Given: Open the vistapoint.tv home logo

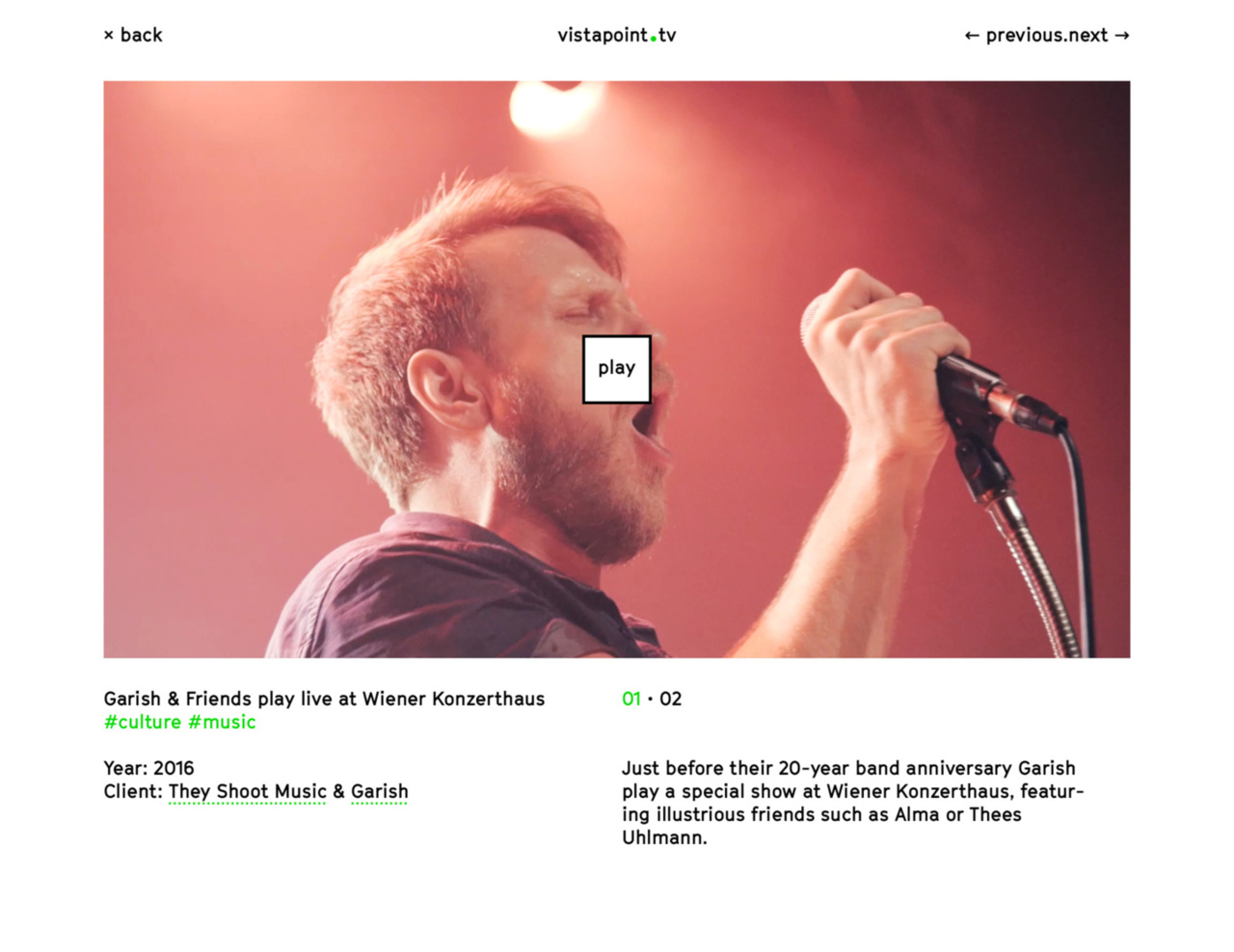Looking at the screenshot, I should click(617, 36).
